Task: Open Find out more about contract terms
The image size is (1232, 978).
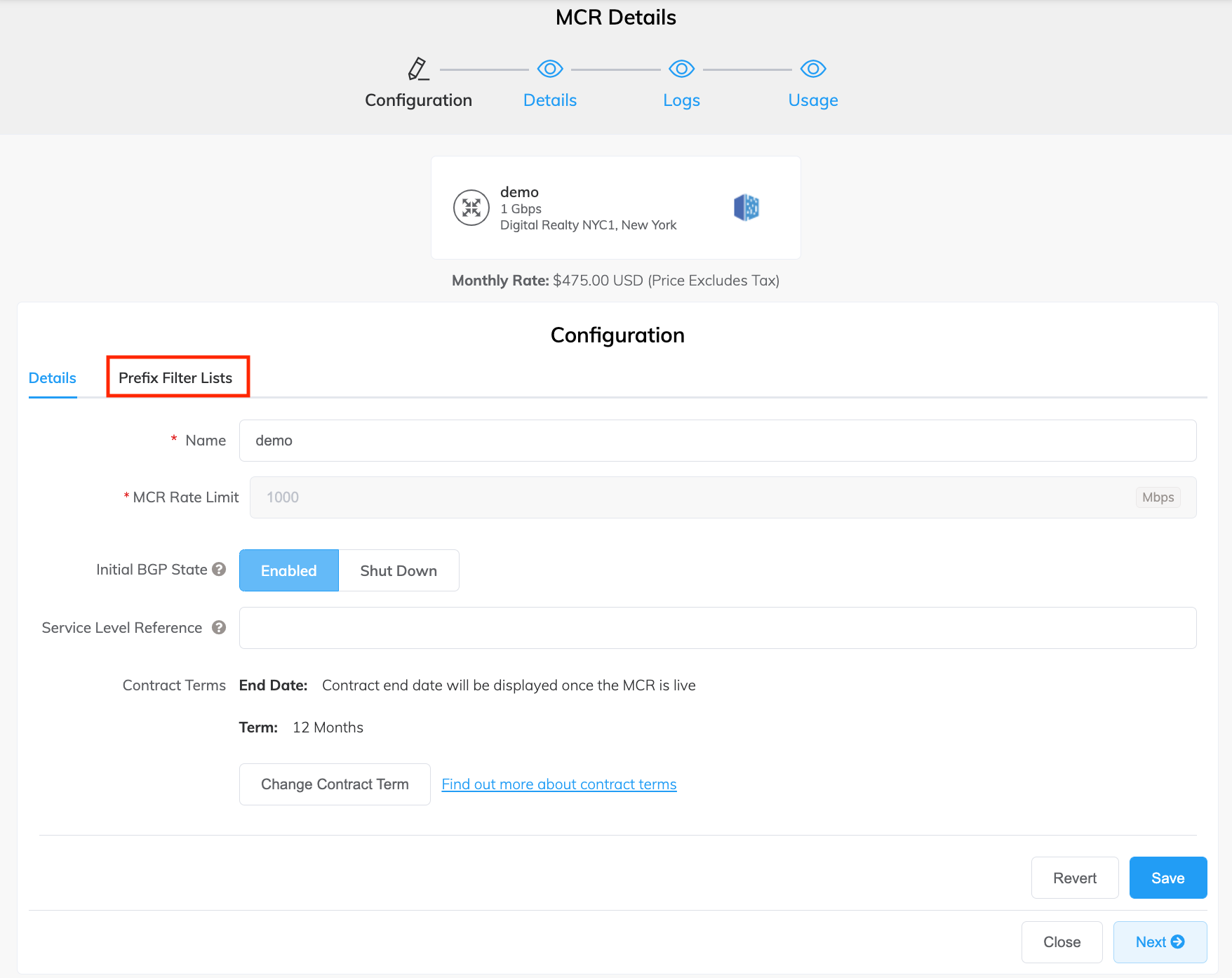Action: [559, 784]
